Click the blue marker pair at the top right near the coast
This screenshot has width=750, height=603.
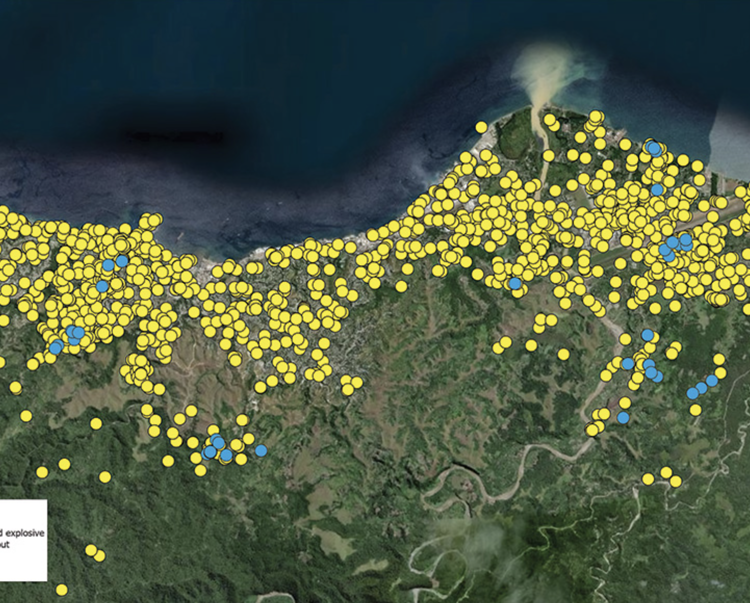(x=654, y=148)
